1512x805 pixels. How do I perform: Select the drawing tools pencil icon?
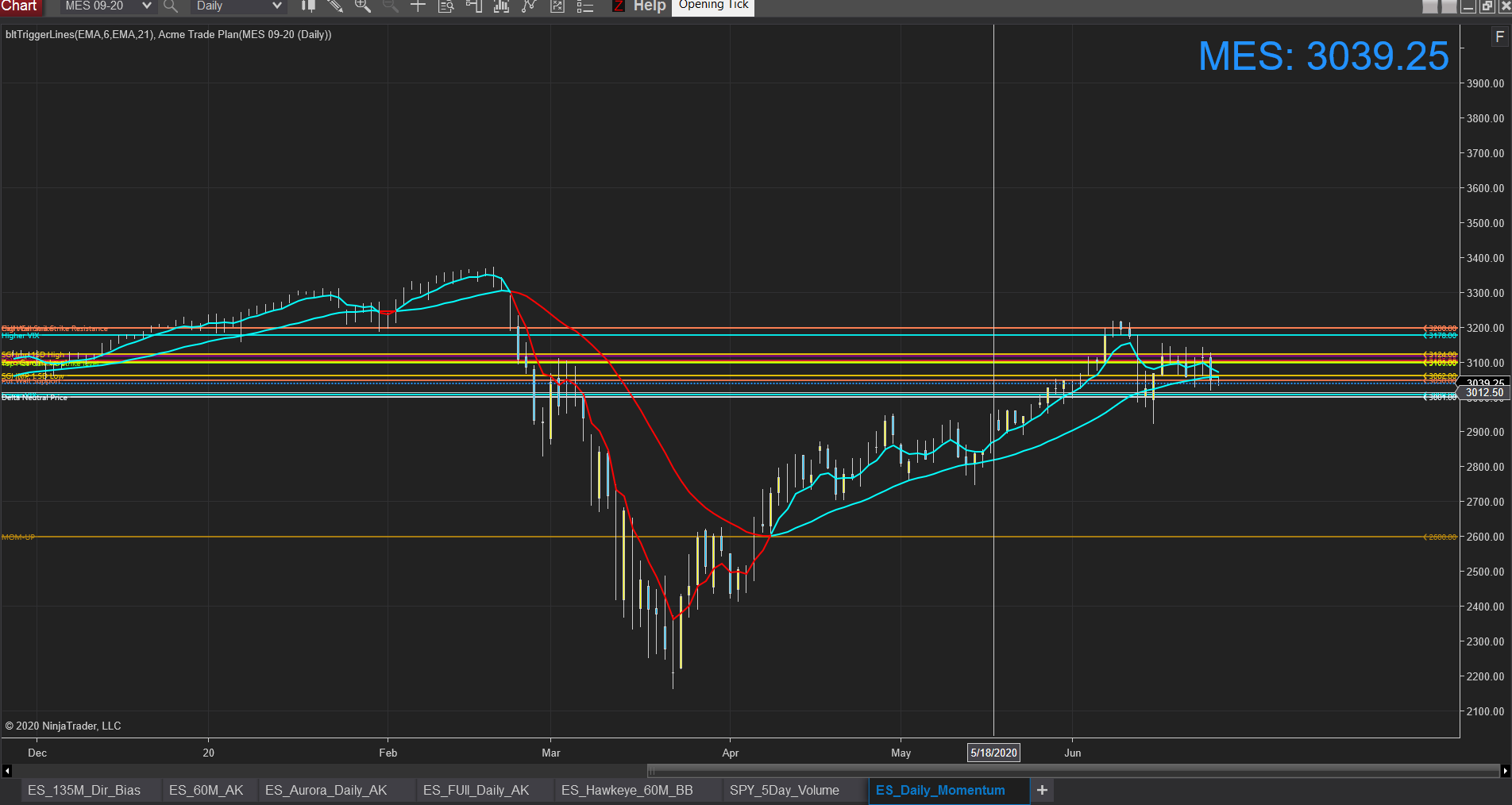pos(335,6)
